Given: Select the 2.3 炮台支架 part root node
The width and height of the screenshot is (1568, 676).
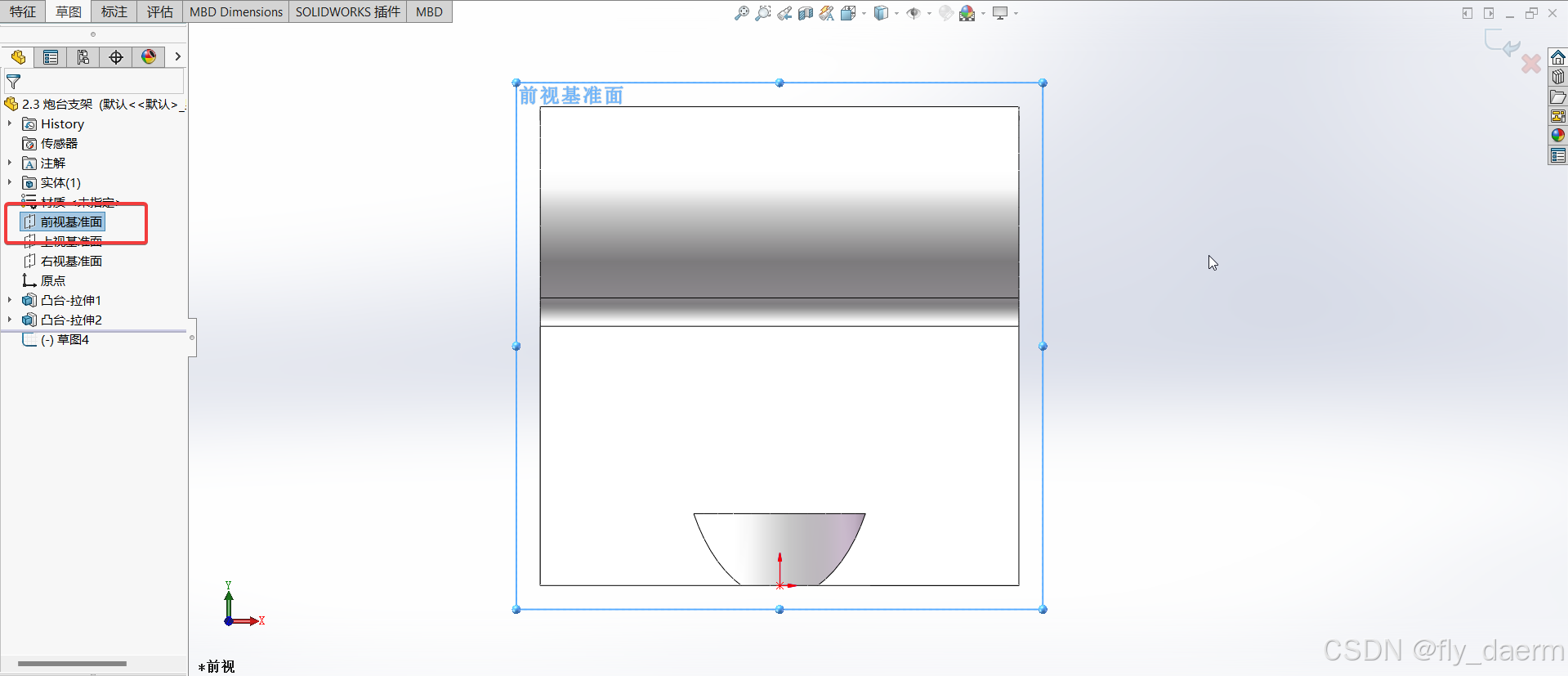Looking at the screenshot, I should pyautogui.click(x=94, y=104).
